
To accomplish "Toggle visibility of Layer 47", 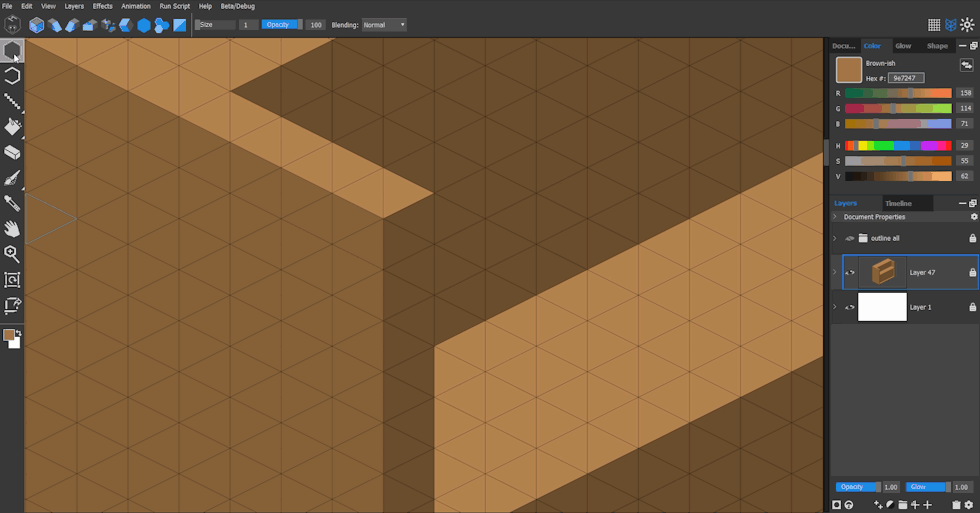I will tap(850, 272).
